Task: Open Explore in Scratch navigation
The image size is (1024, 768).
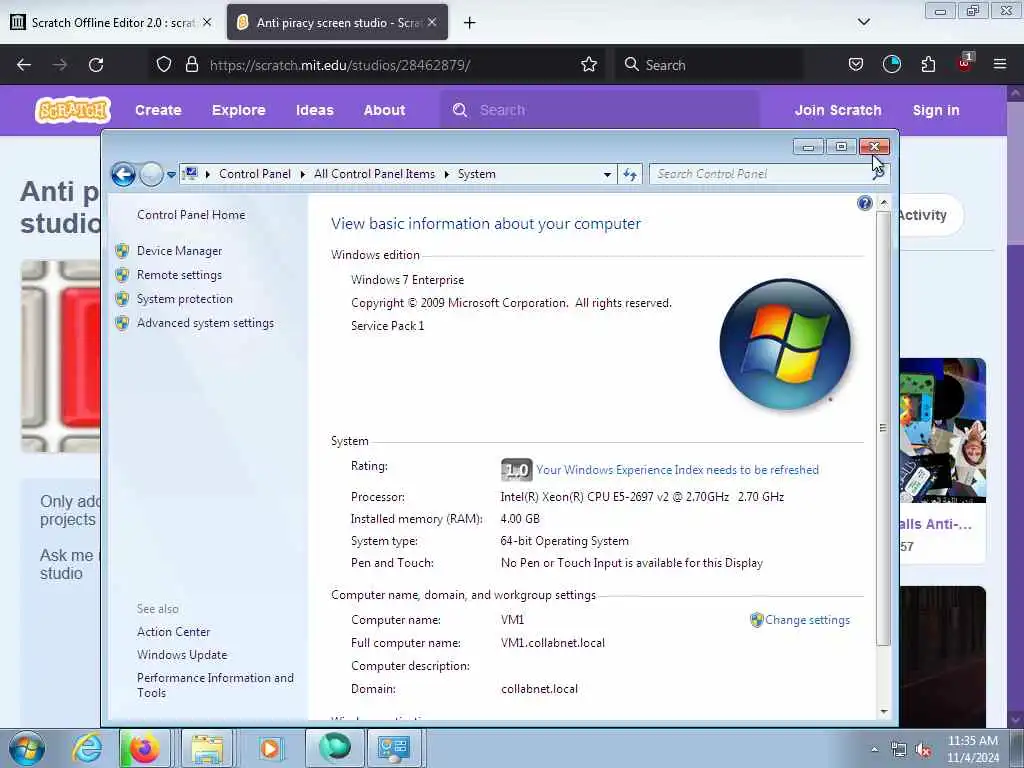Action: pyautogui.click(x=238, y=110)
